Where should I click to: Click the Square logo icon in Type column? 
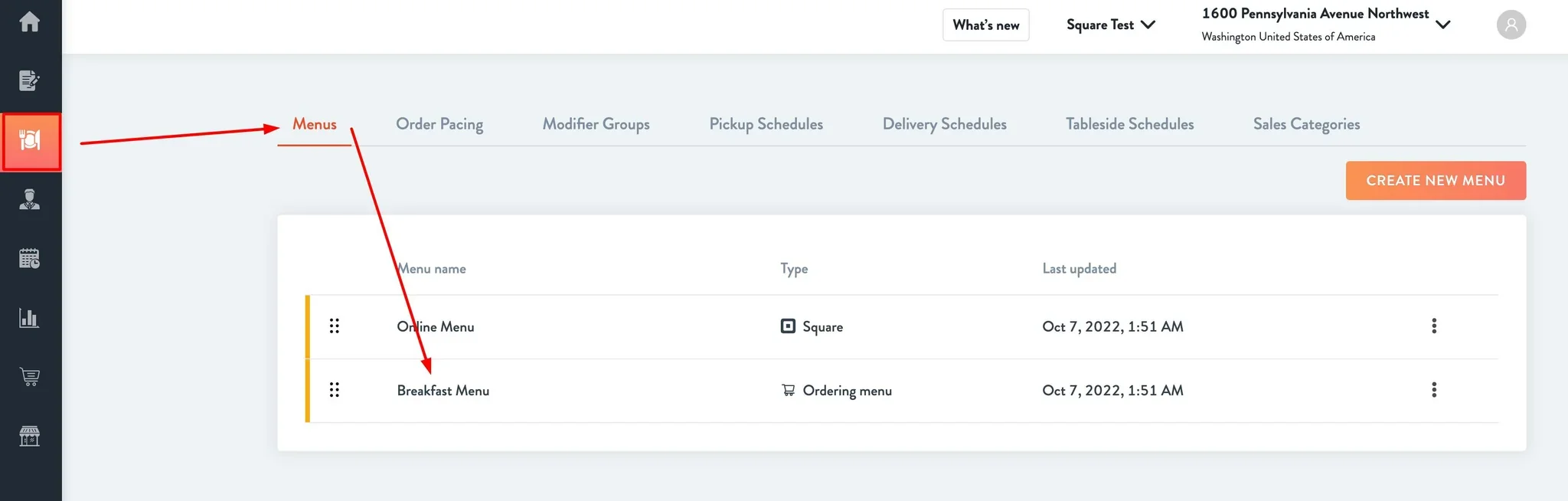point(788,326)
